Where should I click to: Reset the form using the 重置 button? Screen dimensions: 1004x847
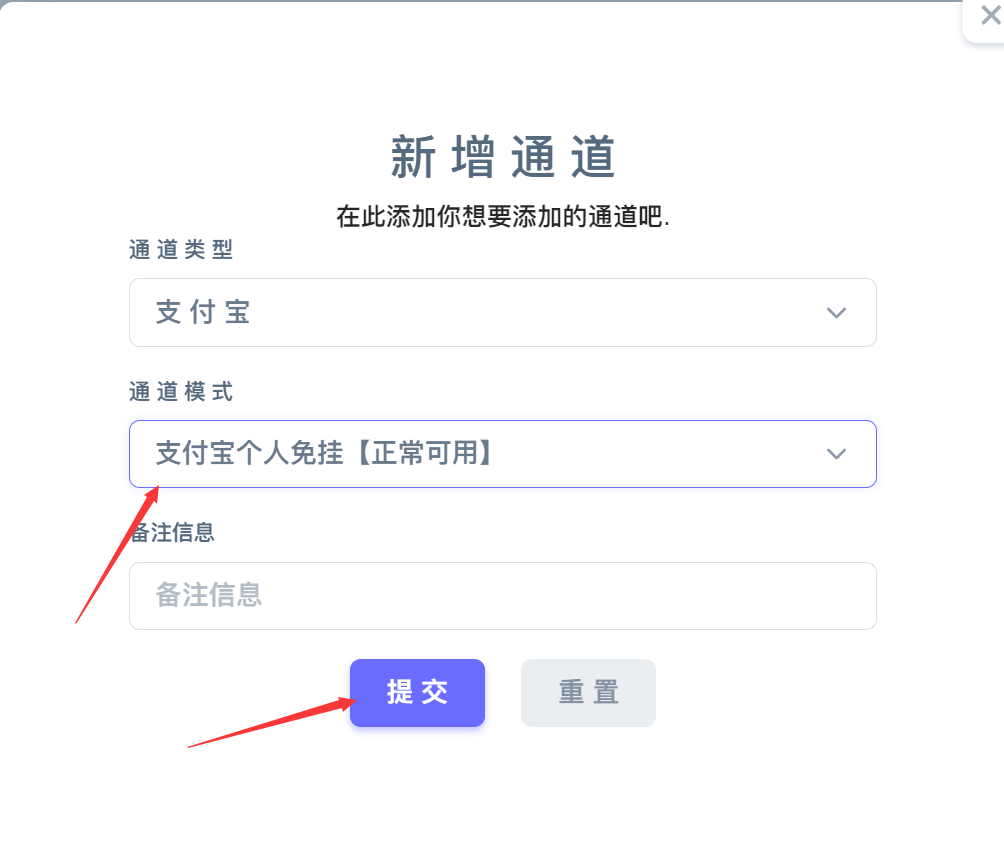pyautogui.click(x=588, y=693)
